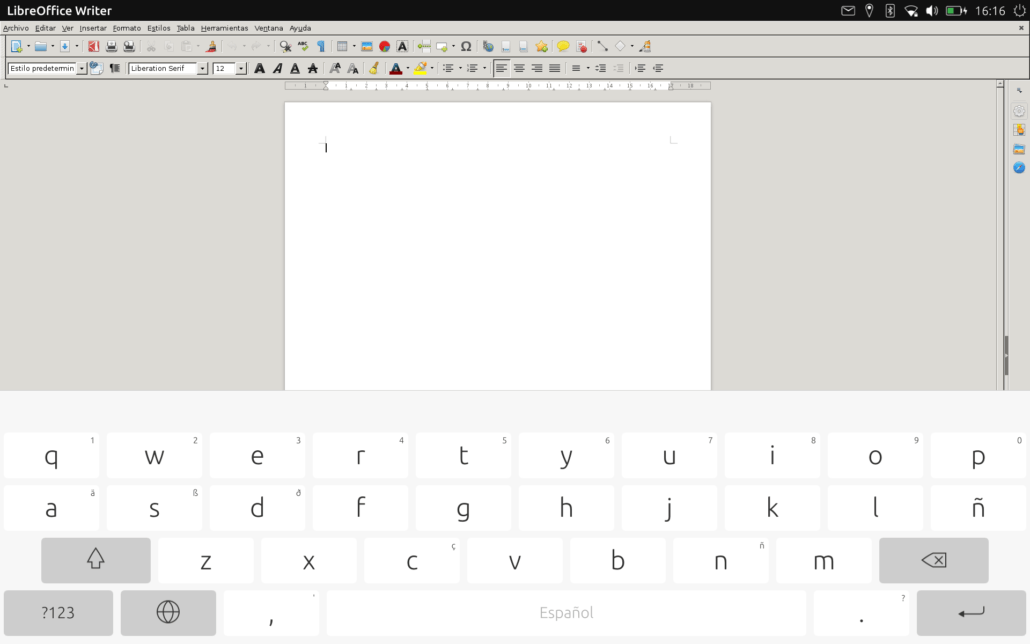
Task: Increase paragraph indent
Action: coord(640,68)
